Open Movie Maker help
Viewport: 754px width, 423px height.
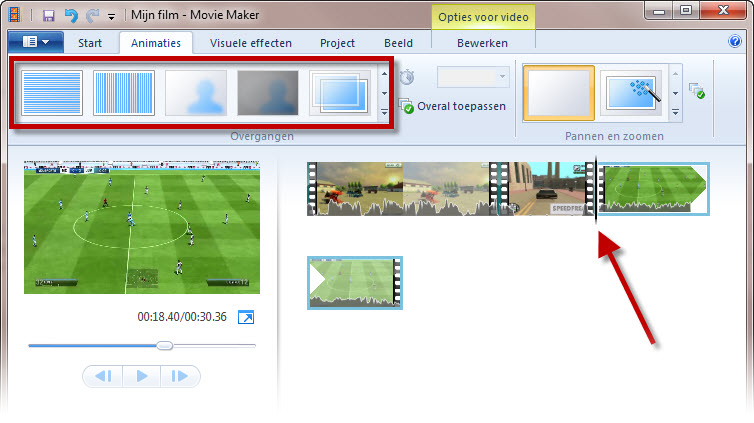[x=734, y=43]
